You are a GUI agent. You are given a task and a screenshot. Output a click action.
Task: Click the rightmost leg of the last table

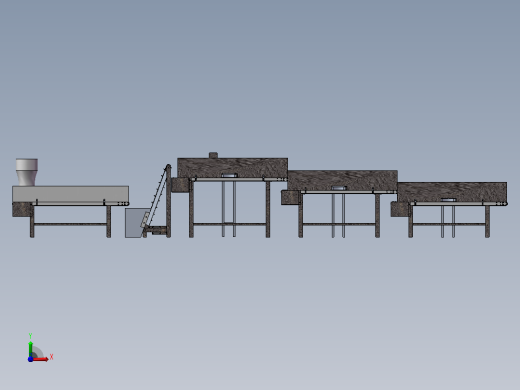point(487,221)
